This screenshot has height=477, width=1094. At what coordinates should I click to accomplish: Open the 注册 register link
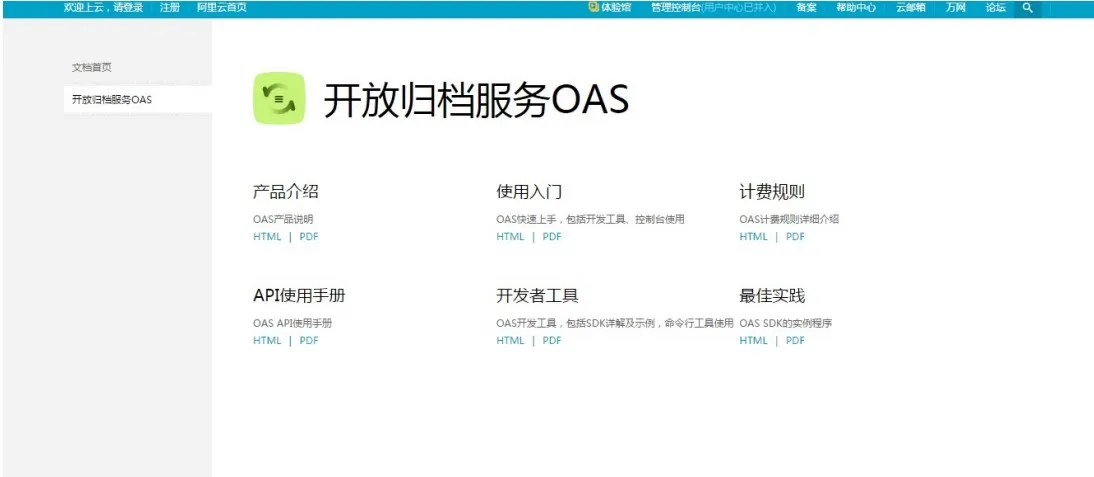pos(170,8)
